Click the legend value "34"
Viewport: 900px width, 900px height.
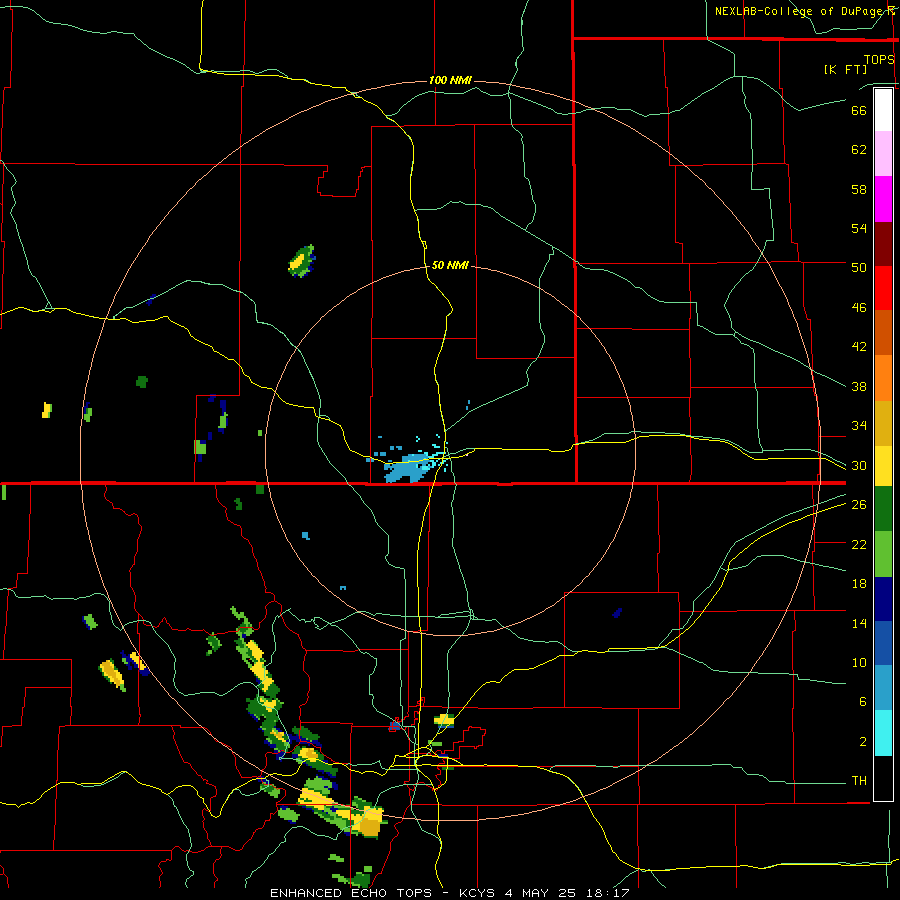click(859, 426)
